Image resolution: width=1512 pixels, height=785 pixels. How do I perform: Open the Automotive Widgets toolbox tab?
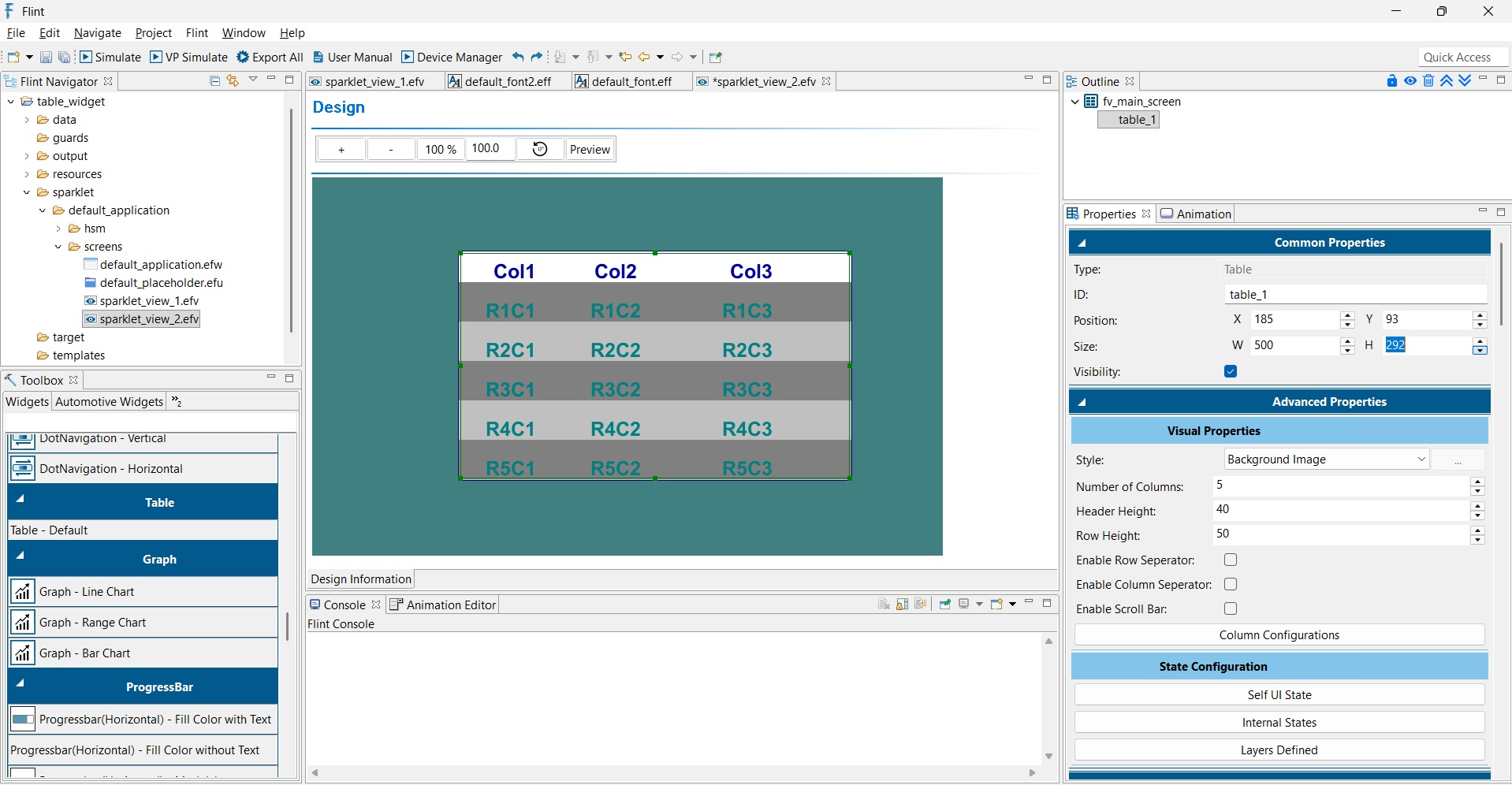tap(110, 402)
